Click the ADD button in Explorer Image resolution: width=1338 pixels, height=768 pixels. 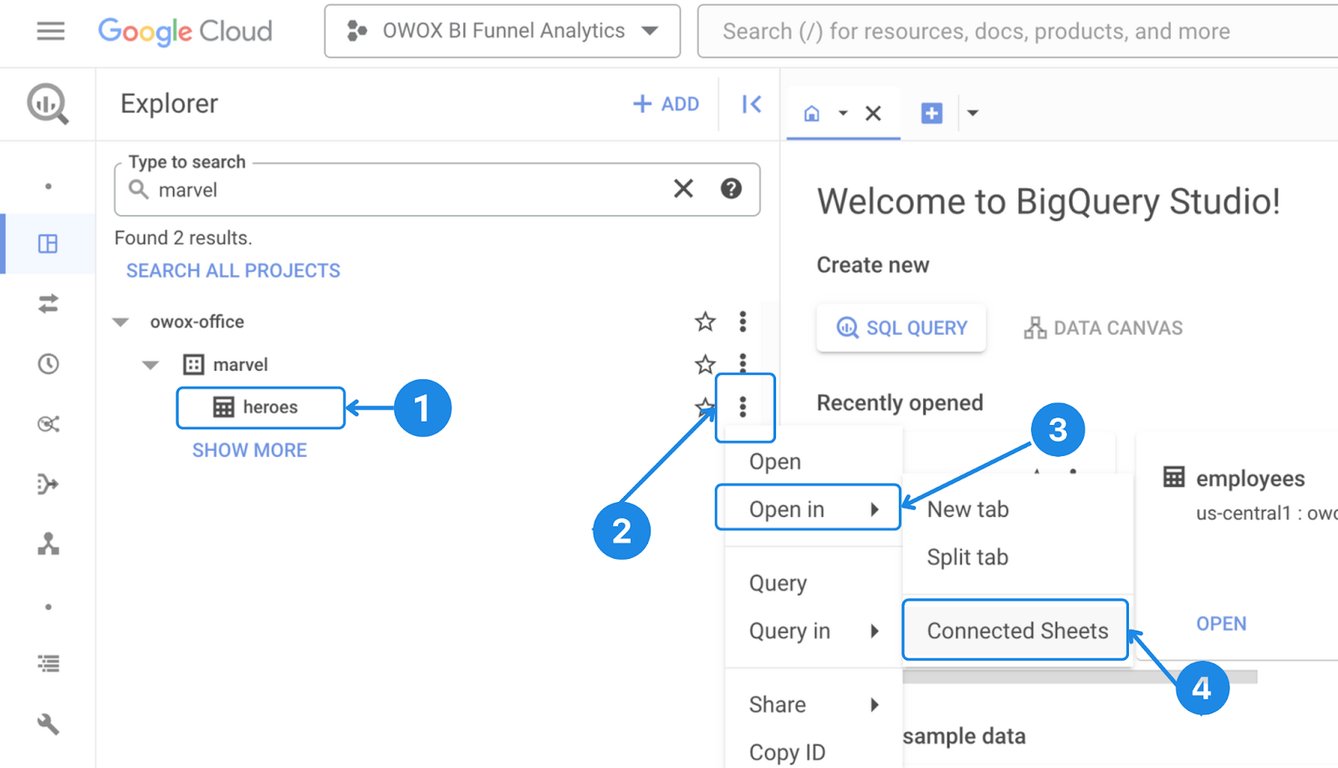point(666,104)
